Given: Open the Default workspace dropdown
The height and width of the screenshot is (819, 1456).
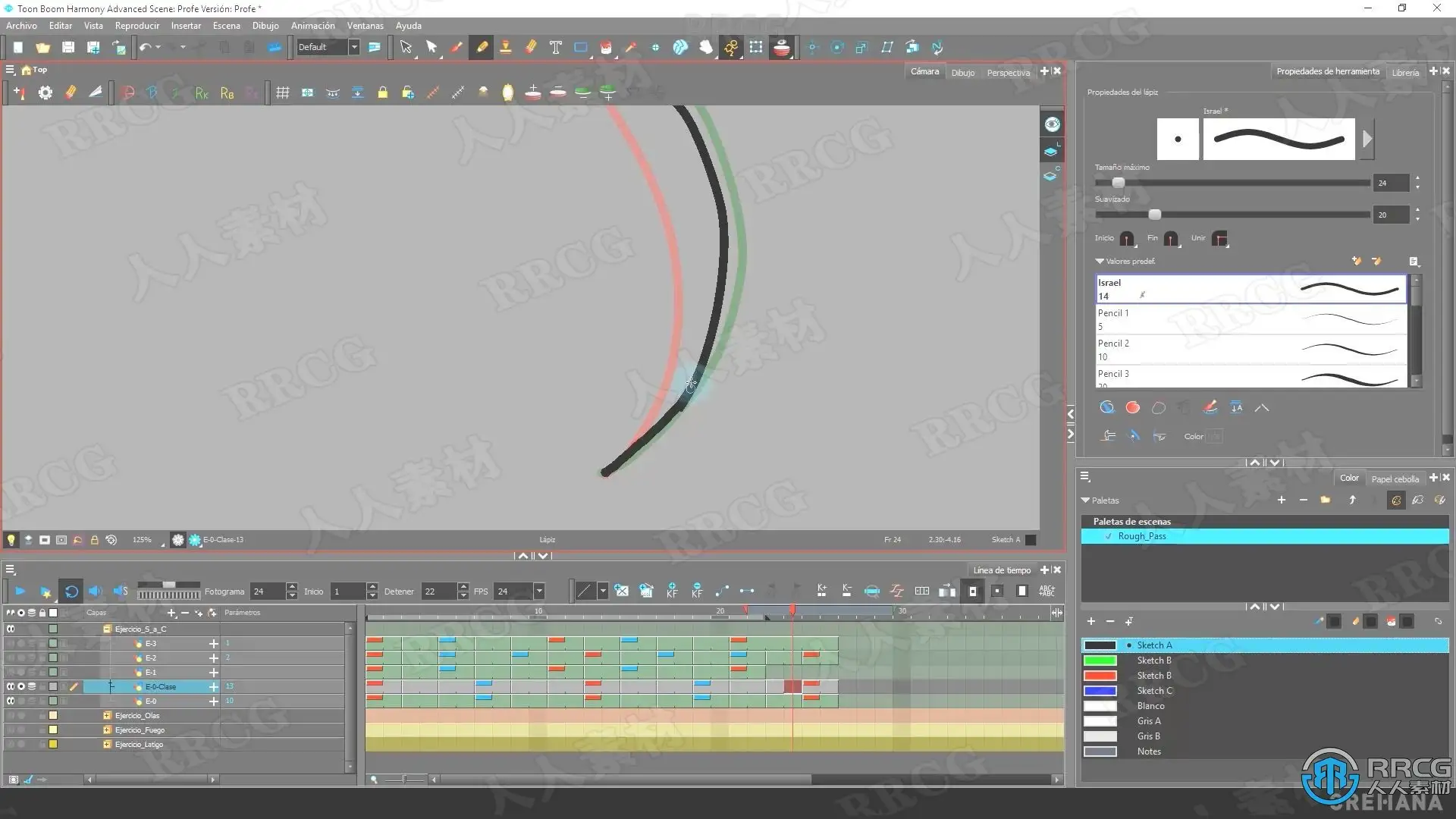Looking at the screenshot, I should pos(353,47).
